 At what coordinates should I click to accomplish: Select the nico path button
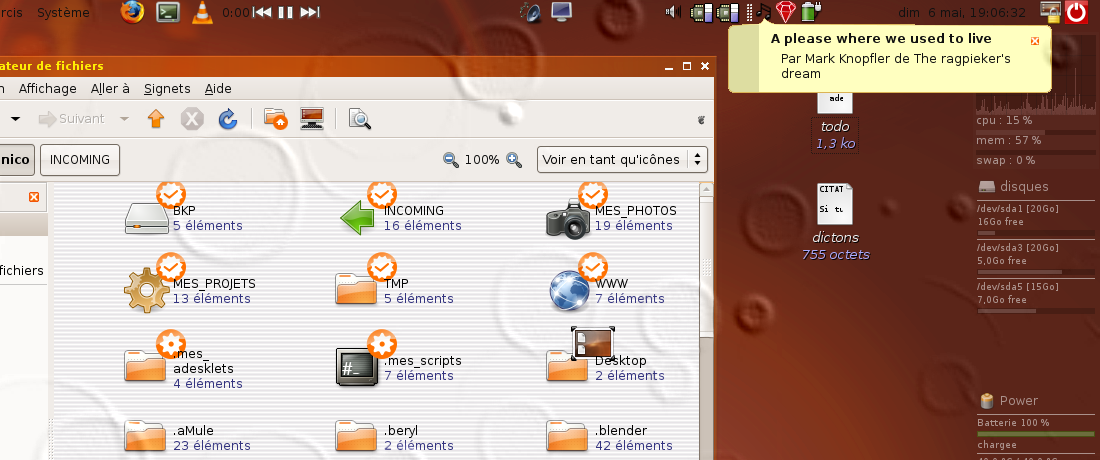point(17,160)
